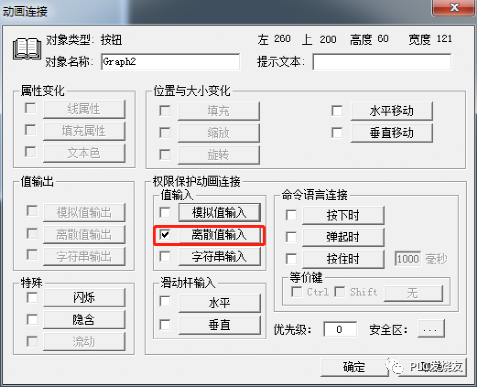
Task: Tick the 模拟值输入 checkbox
Action: [165, 213]
